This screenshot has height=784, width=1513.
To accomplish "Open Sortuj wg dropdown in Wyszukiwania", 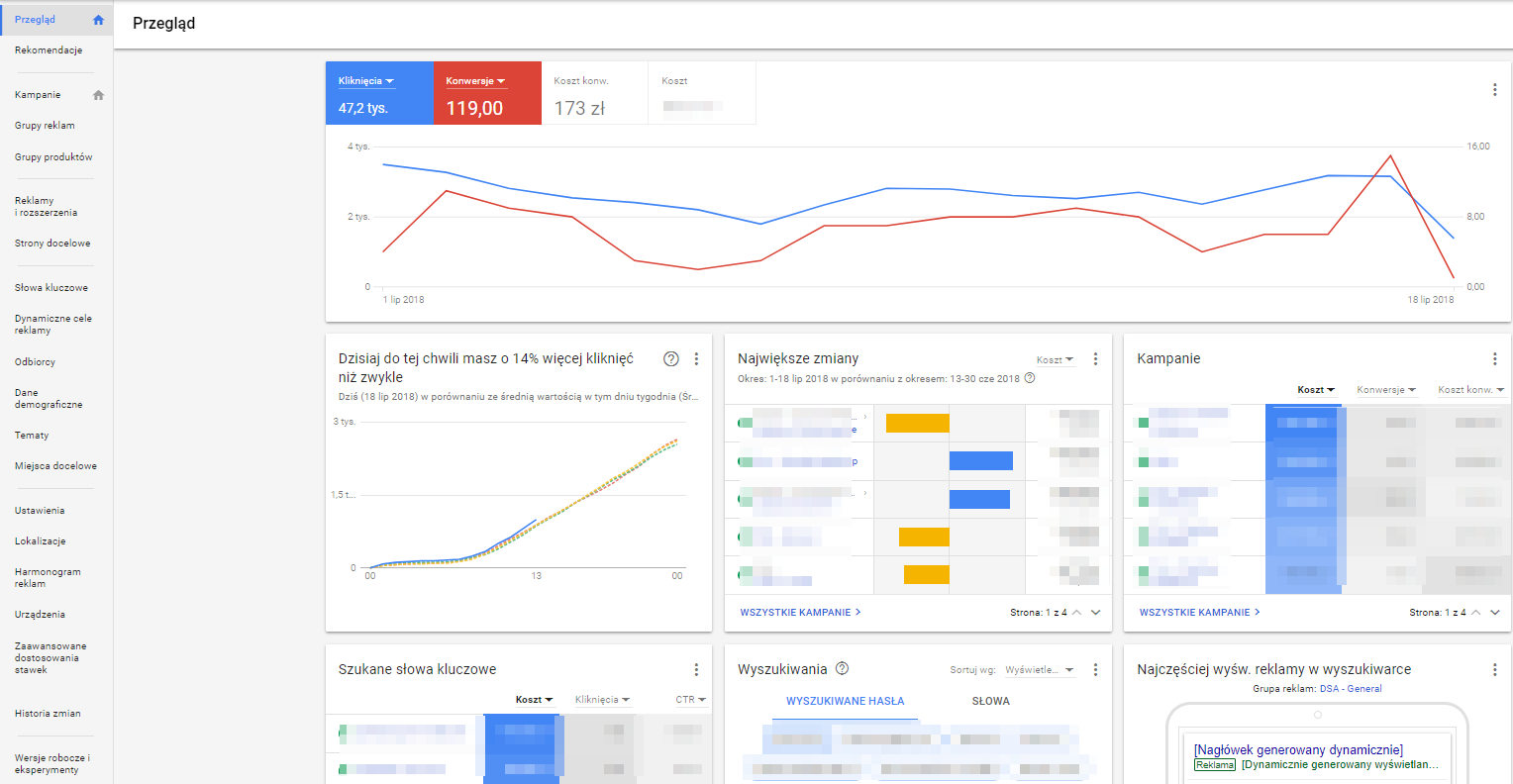I will 1039,670.
